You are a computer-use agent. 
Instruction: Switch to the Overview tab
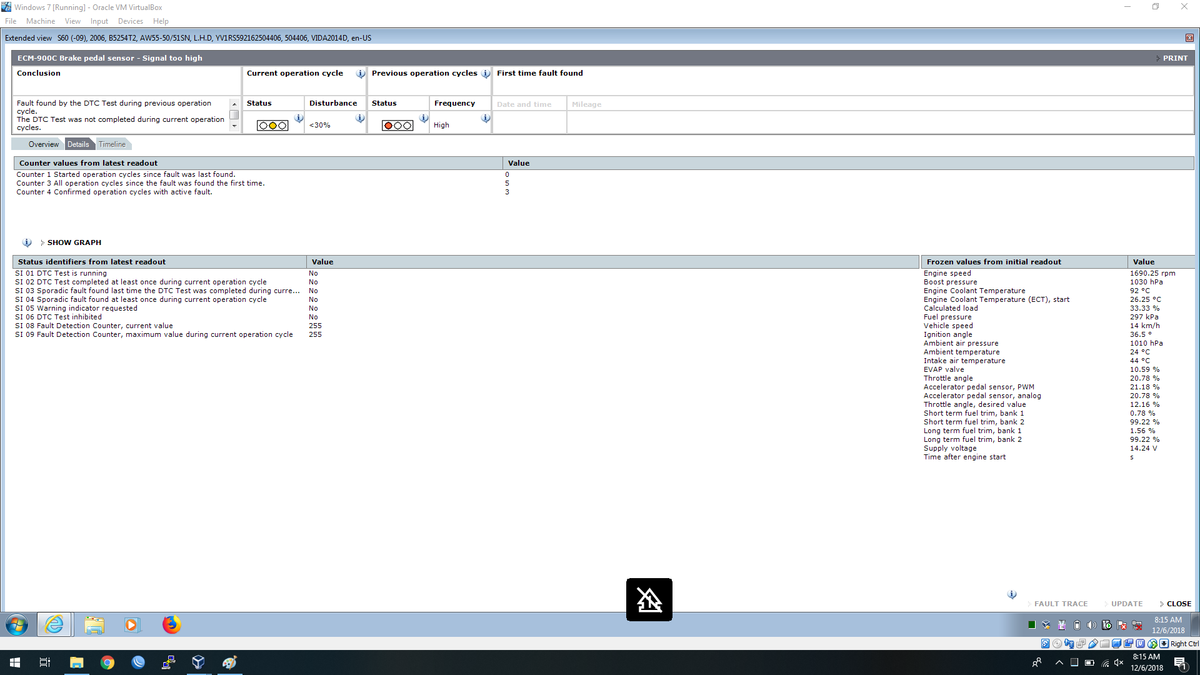43,144
